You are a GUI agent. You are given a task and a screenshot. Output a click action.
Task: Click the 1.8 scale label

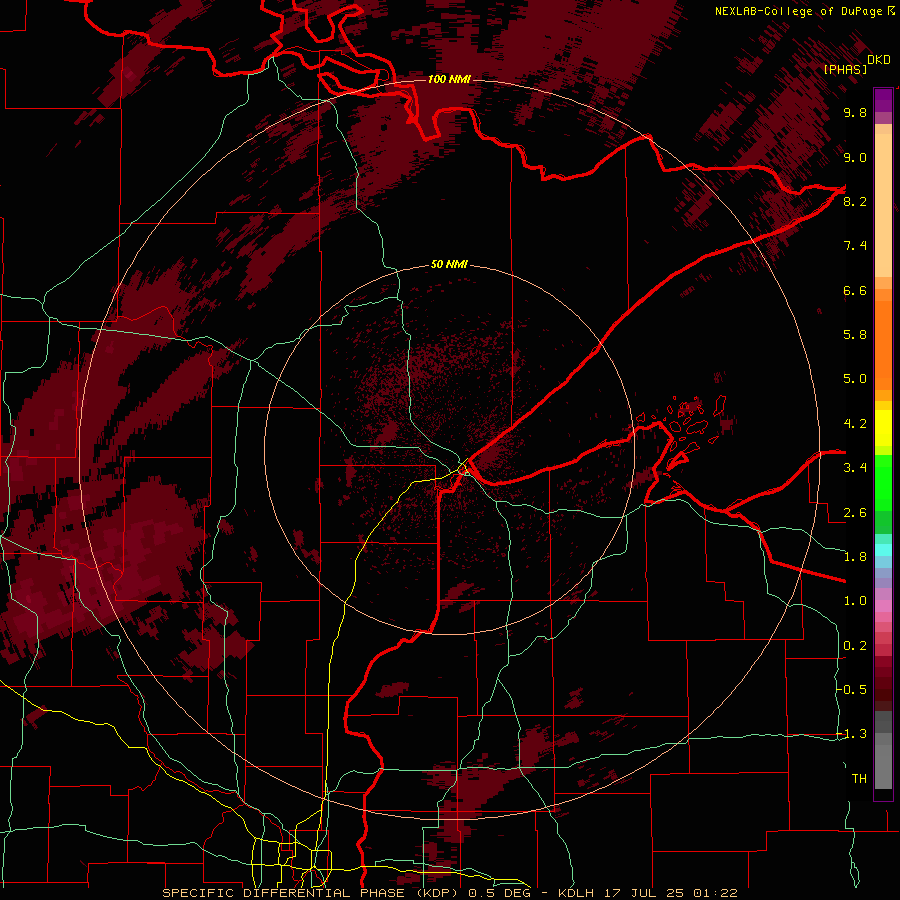pyautogui.click(x=855, y=557)
